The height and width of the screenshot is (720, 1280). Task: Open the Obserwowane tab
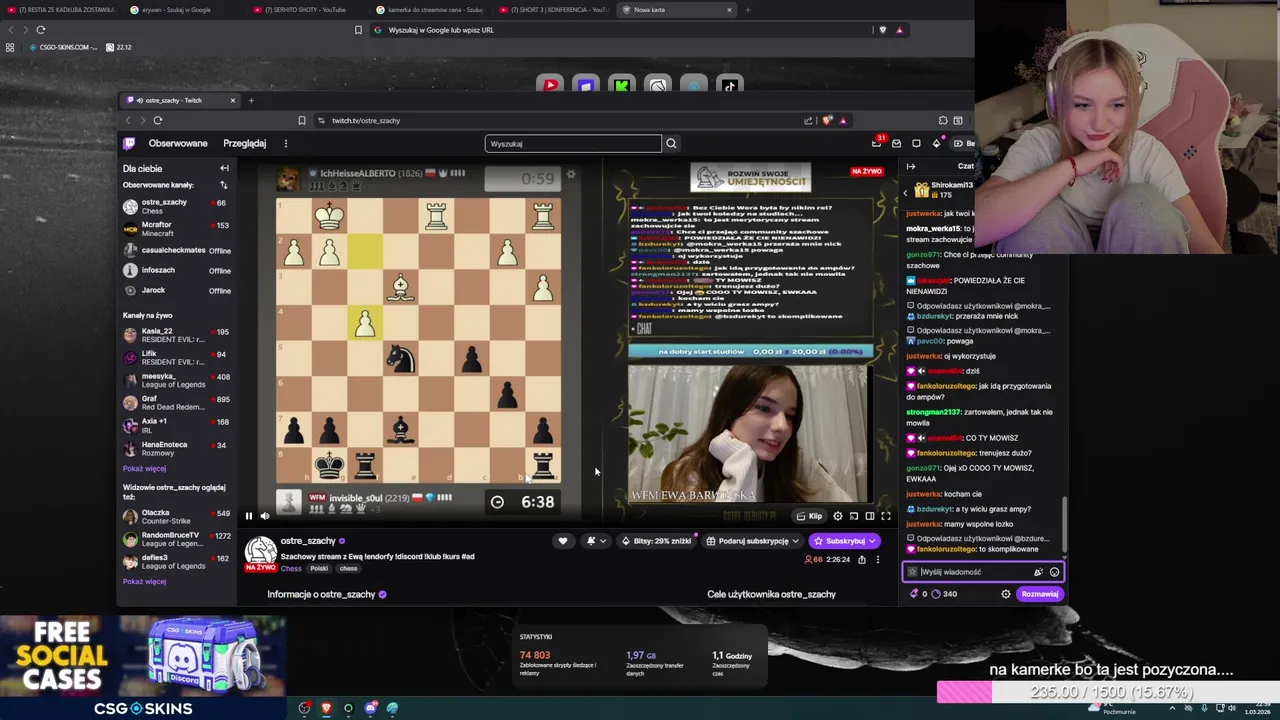178,143
